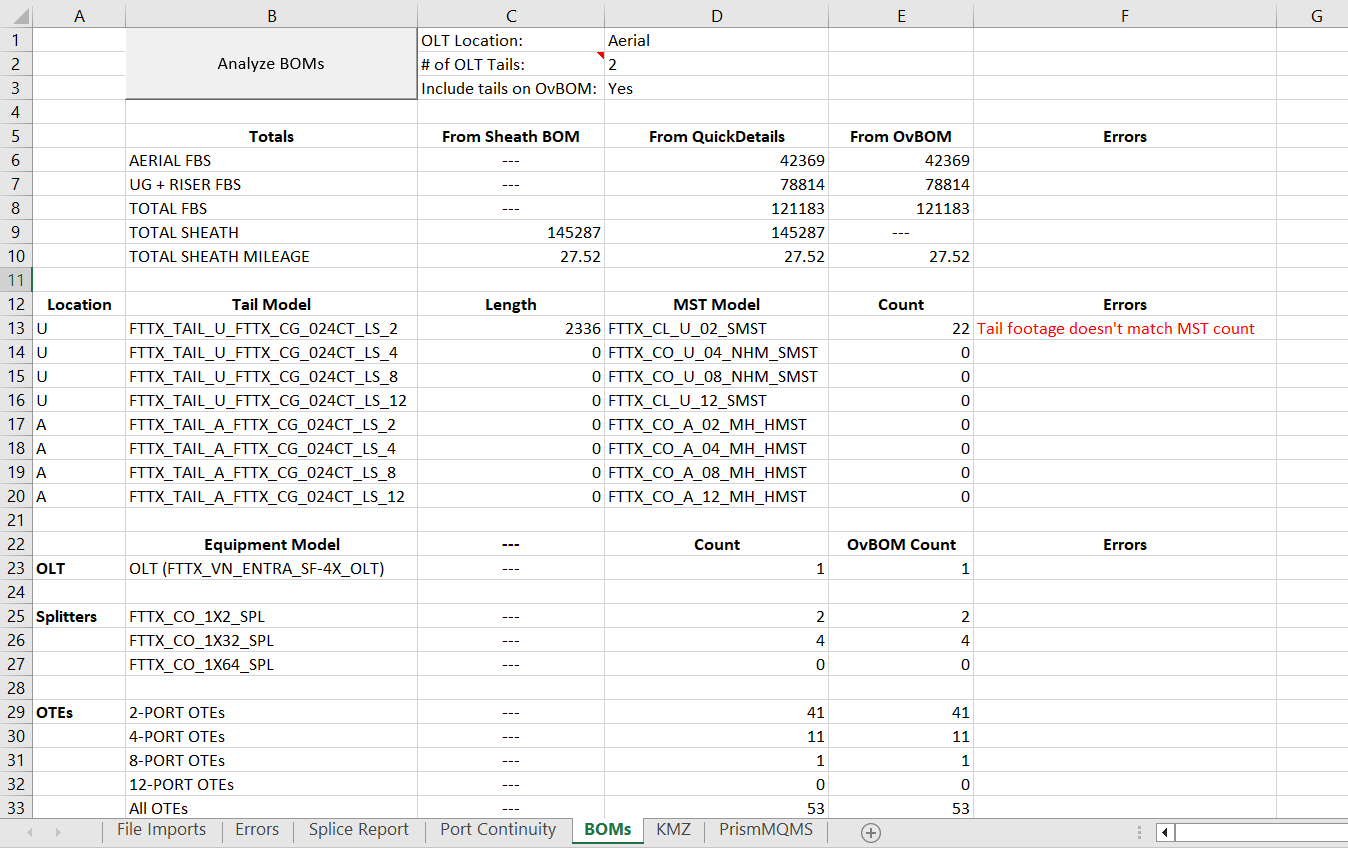1348x848 pixels.
Task: Select the UG + RISER FBS cell
Action: click(x=271, y=185)
